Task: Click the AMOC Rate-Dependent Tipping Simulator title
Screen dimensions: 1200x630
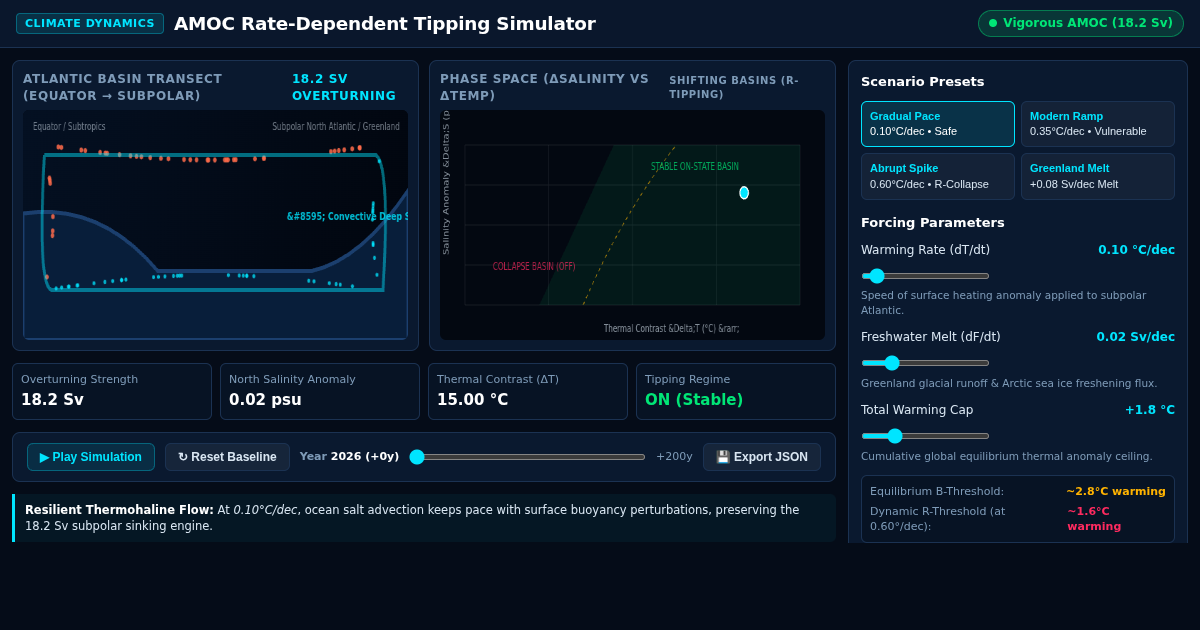Action: coord(385,23)
